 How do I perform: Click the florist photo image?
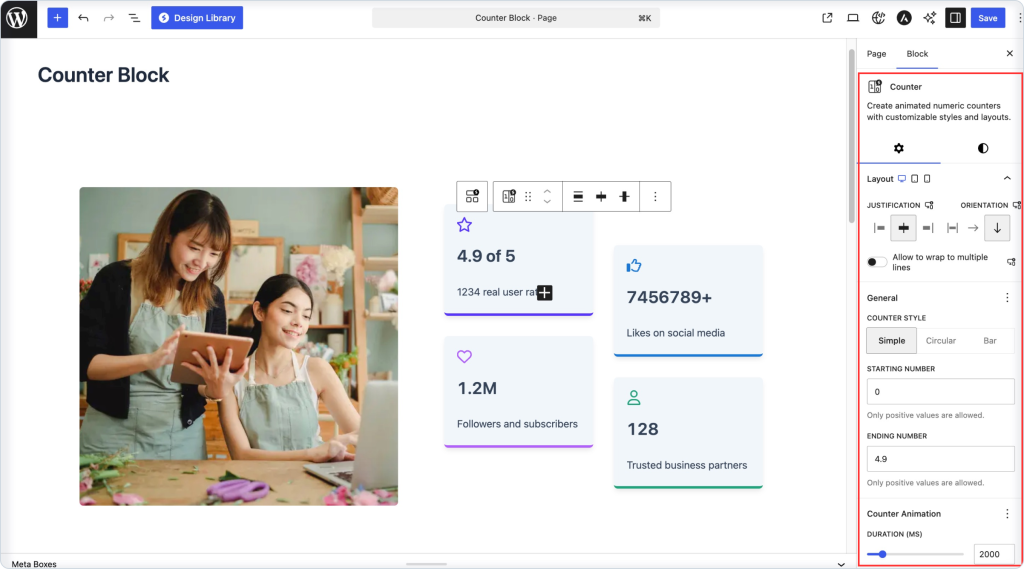coord(239,346)
